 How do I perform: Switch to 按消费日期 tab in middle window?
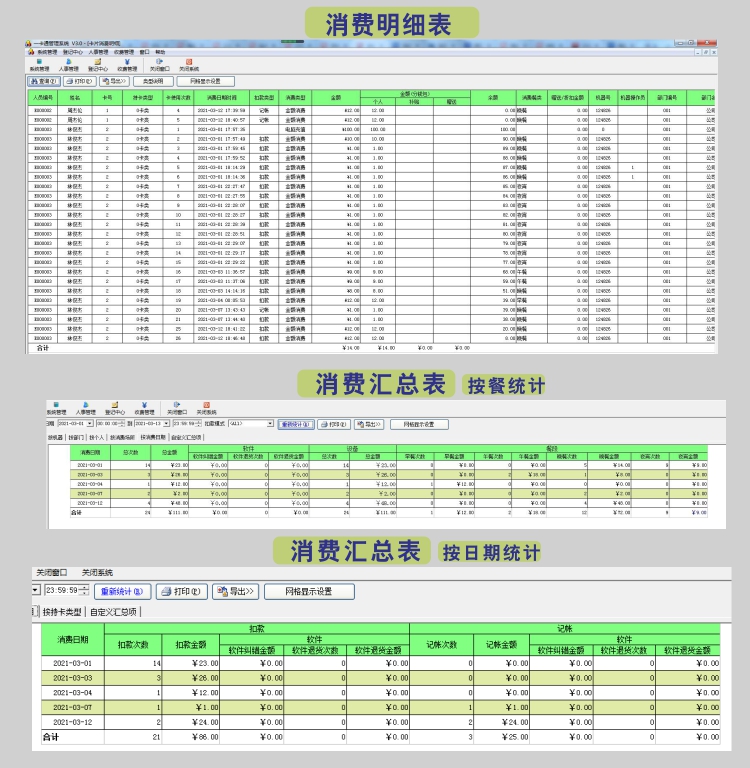point(154,437)
